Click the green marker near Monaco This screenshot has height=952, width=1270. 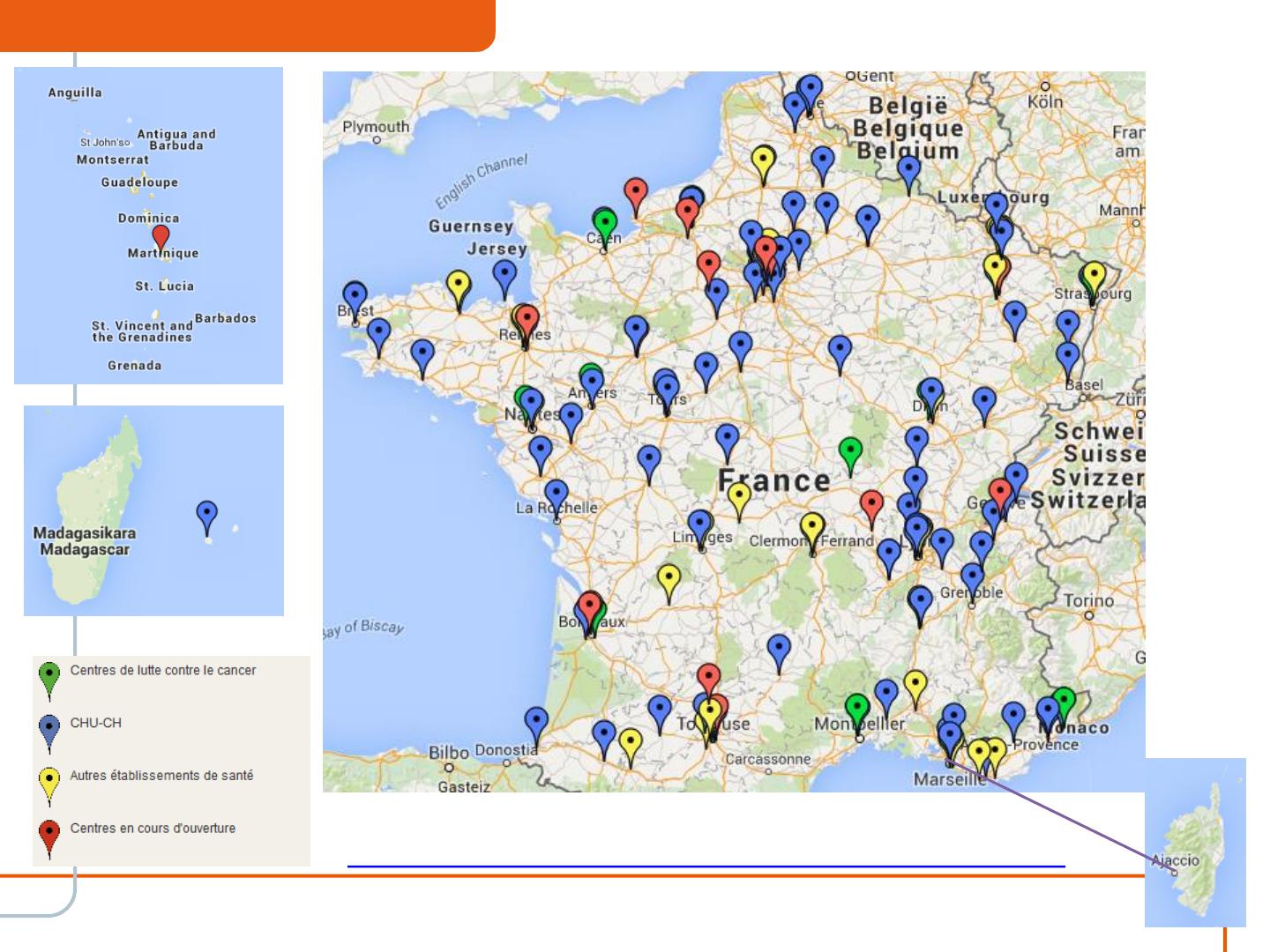1065,707
